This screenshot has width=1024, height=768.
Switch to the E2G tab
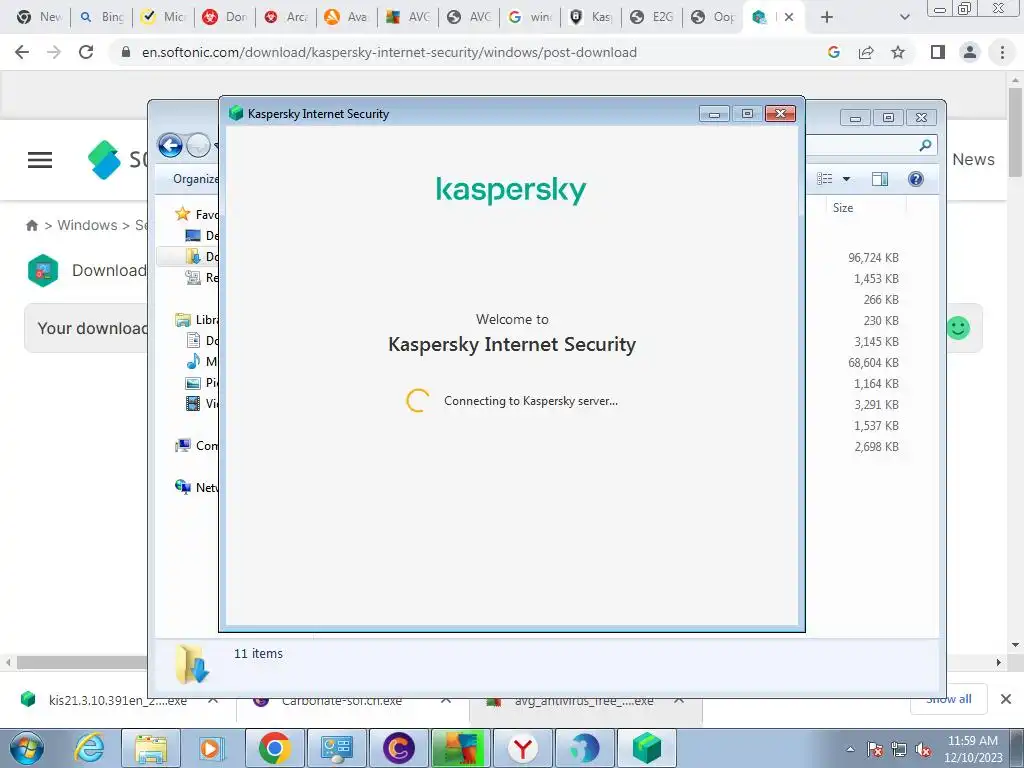coord(652,17)
